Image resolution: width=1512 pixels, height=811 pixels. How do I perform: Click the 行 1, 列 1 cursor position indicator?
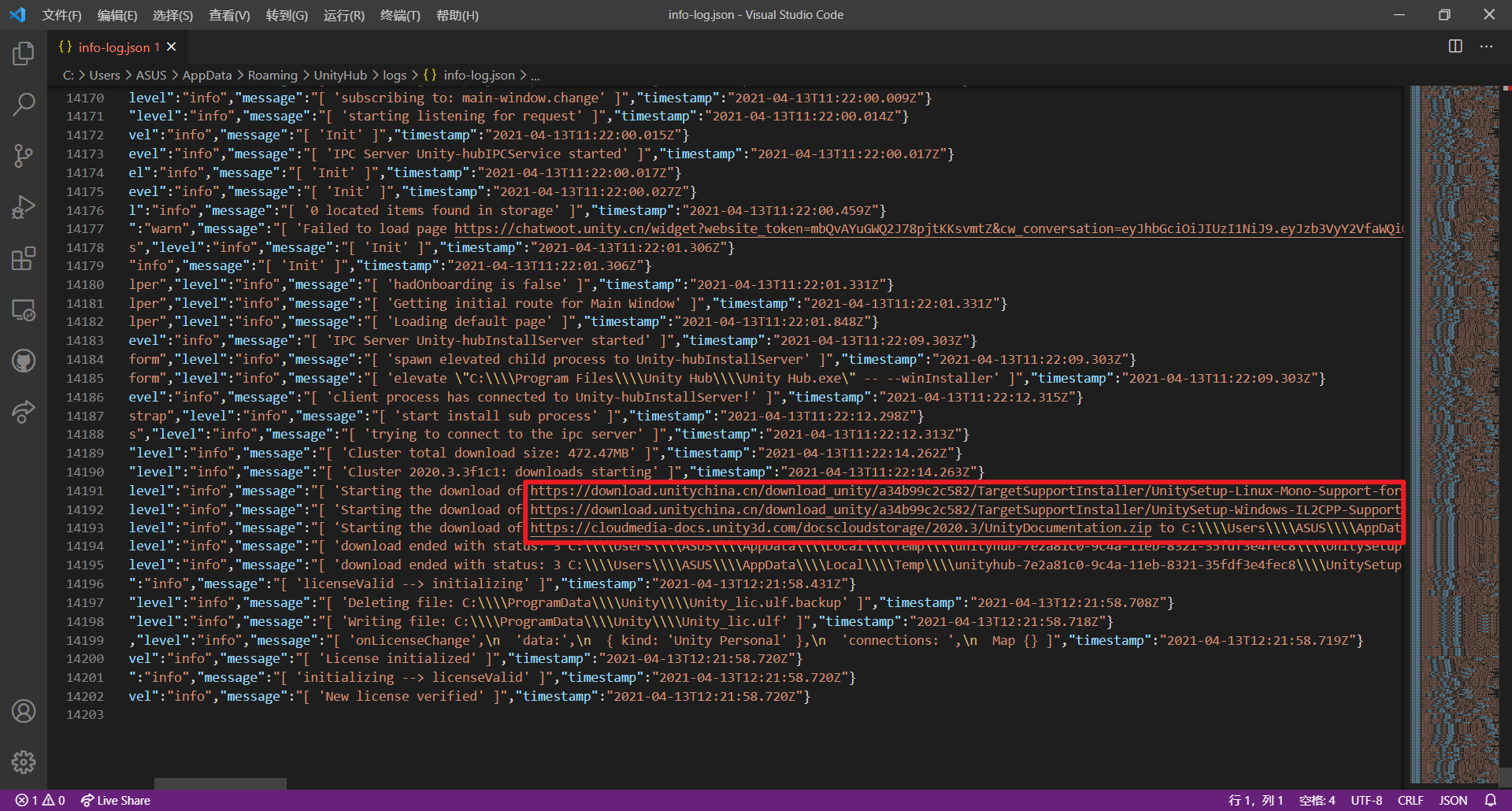1256,800
